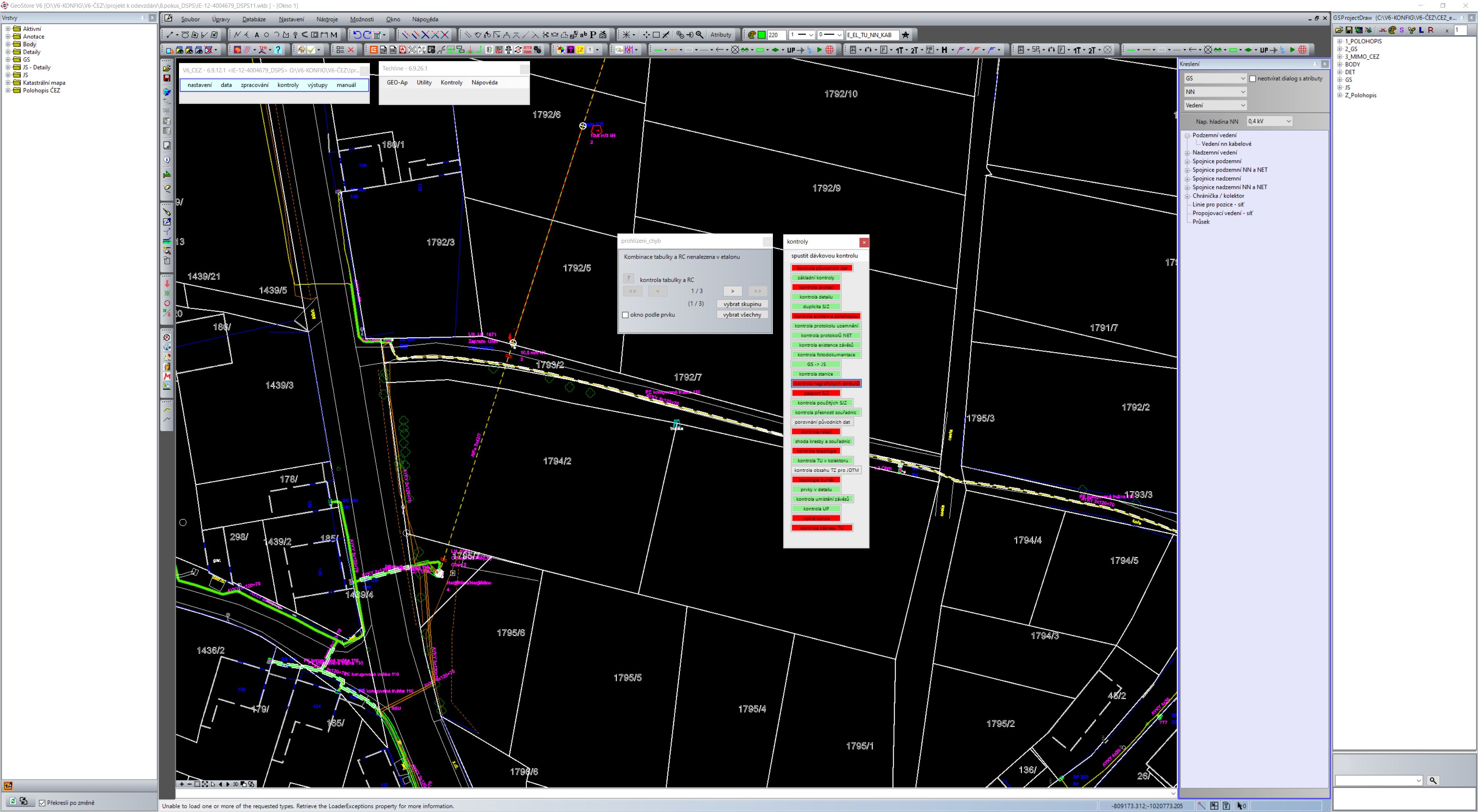Click the search magnifier in GSProjectDraw panel
The image size is (1478, 812).
(1433, 780)
